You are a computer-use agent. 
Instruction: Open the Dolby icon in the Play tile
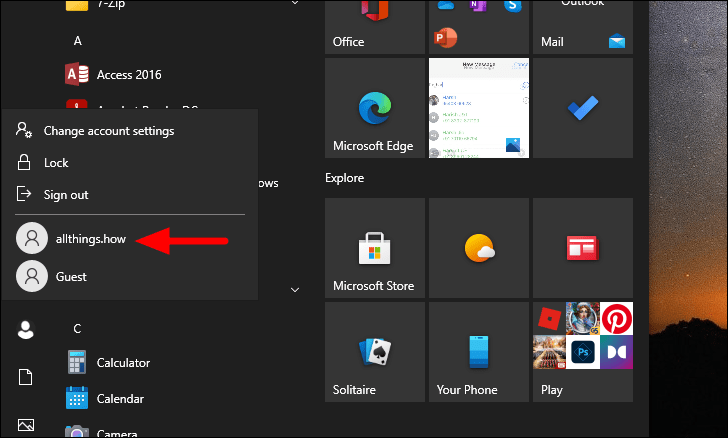coord(616,352)
